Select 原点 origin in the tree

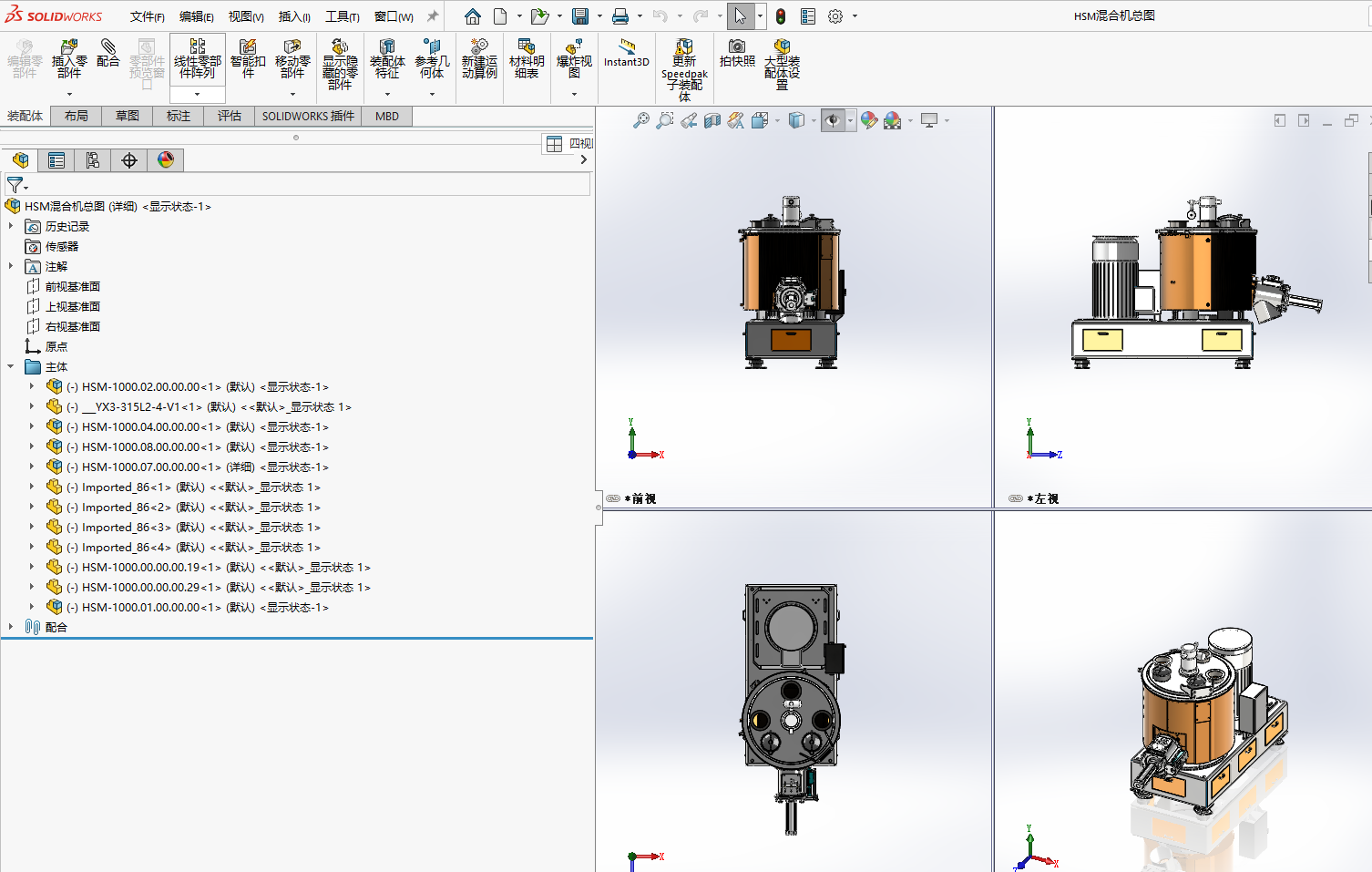click(x=56, y=346)
